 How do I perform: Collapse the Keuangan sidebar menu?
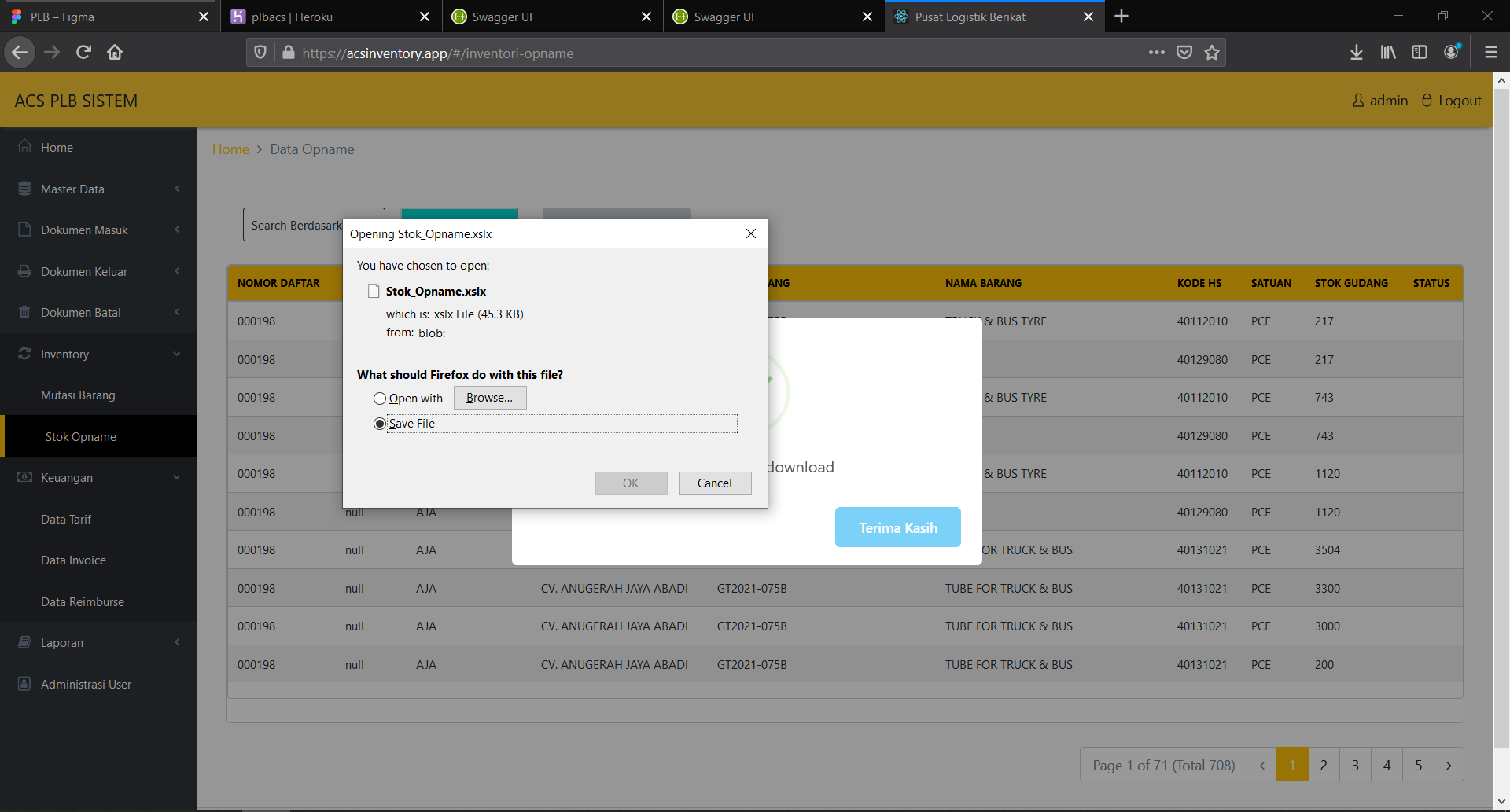(98, 478)
